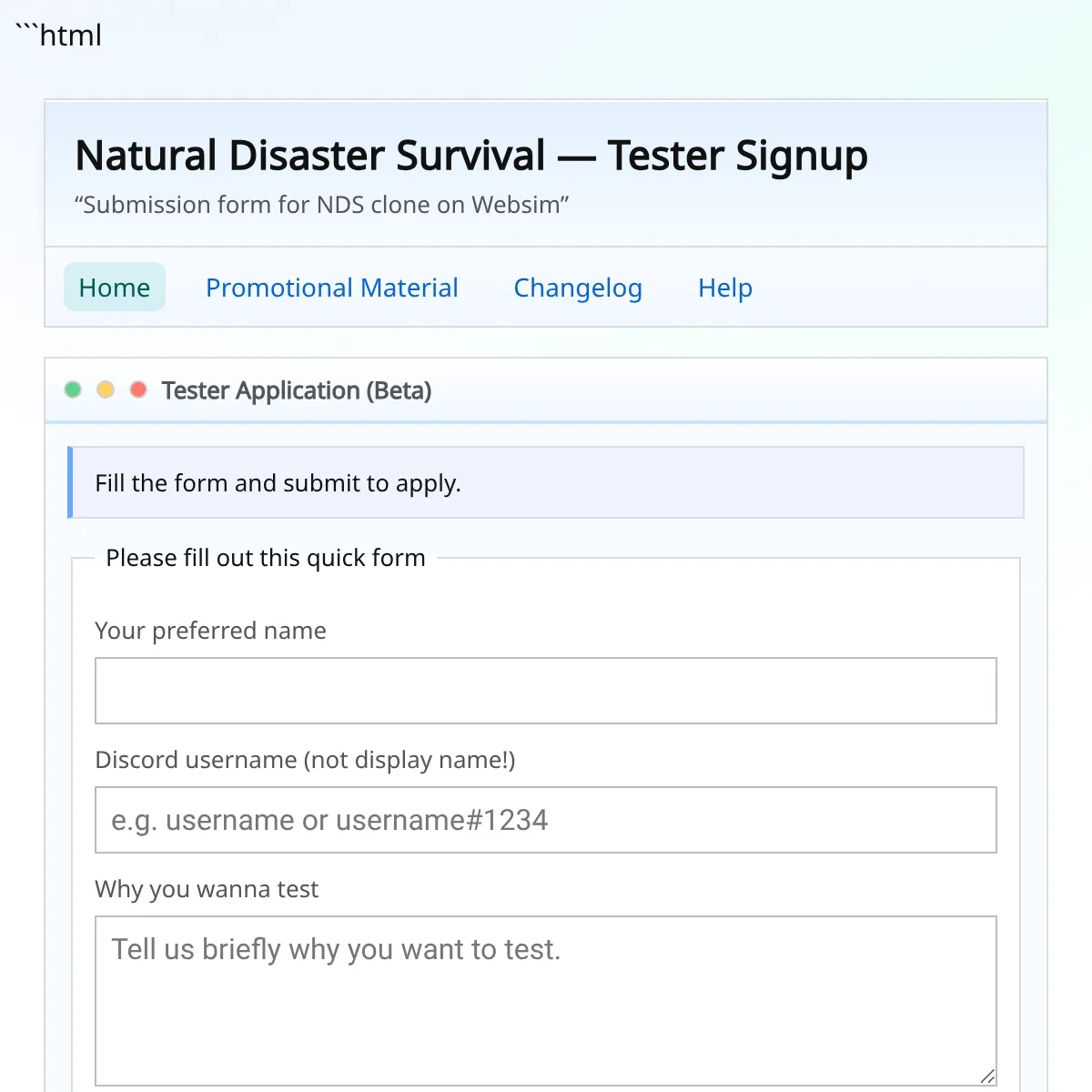The height and width of the screenshot is (1092, 1092).
Task: Click the 'Why you wanna test' label
Action: [207, 889]
